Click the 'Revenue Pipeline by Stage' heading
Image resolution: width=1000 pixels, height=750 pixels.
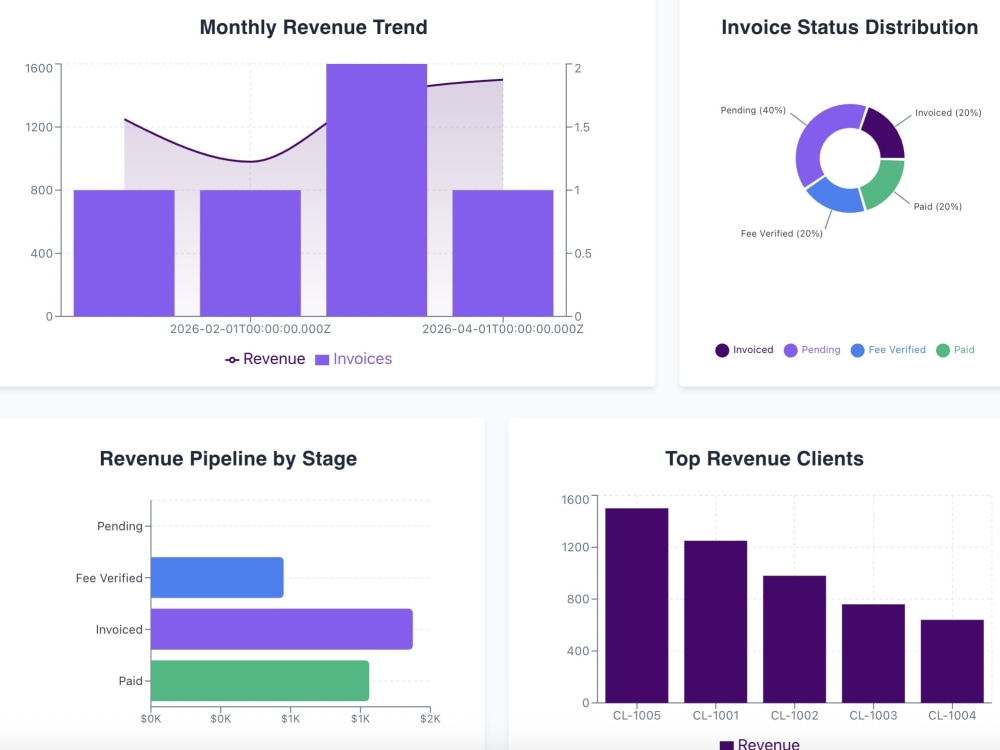point(228,459)
